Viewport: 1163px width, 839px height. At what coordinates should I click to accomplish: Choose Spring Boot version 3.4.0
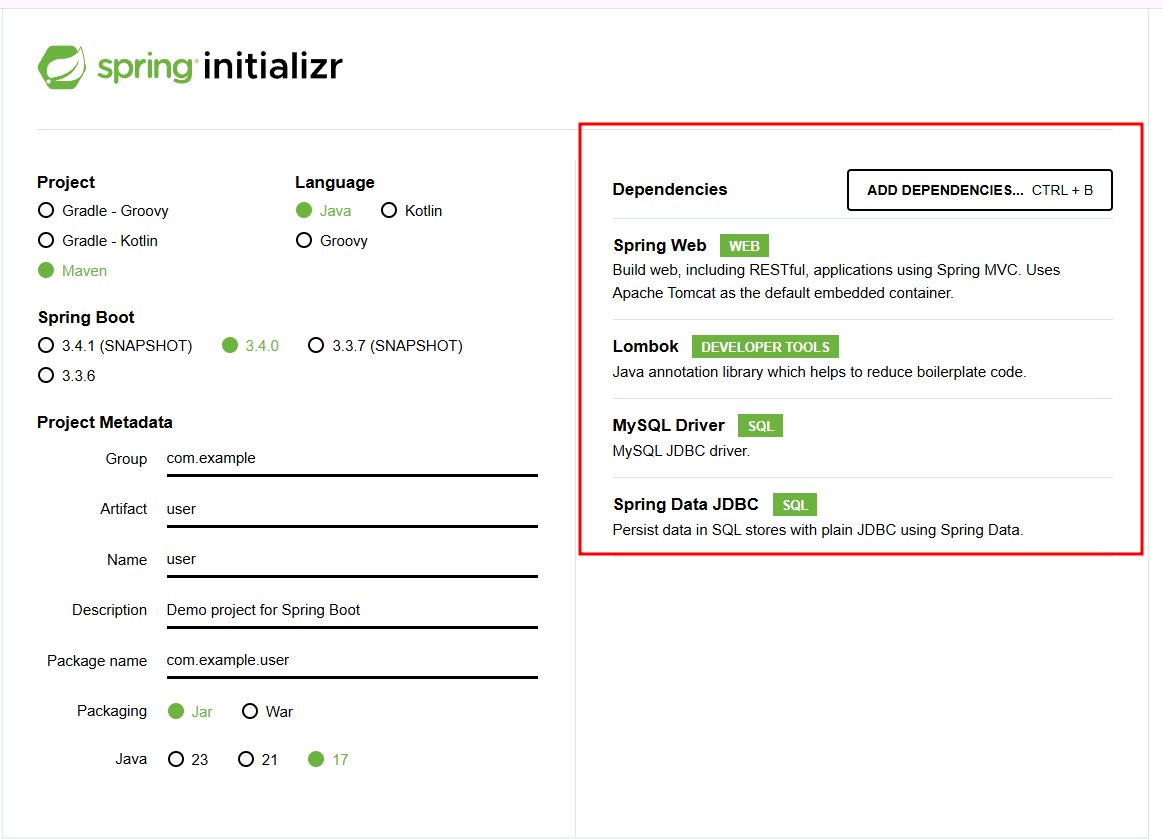[251, 346]
